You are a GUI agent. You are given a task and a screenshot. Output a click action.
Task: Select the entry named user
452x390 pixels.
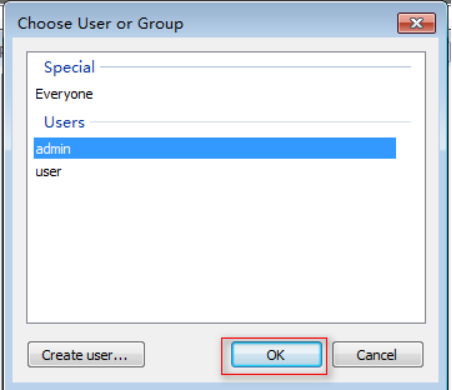pyautogui.click(x=49, y=172)
